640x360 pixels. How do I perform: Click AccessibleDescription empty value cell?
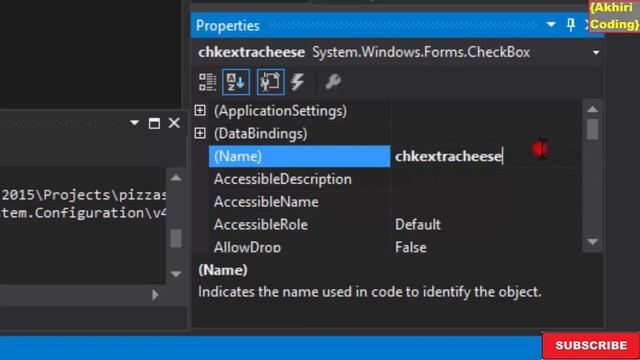point(486,179)
